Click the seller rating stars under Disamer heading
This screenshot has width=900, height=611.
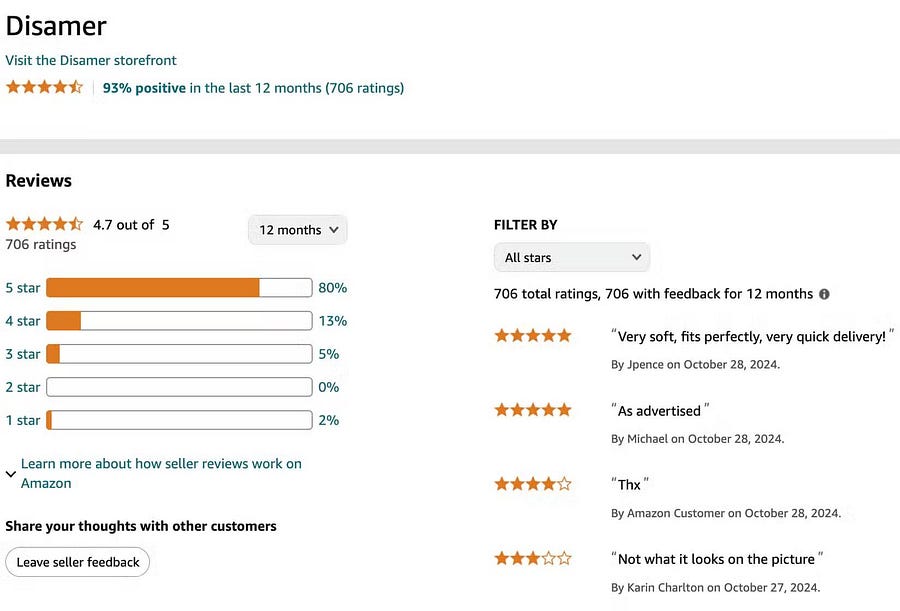(44, 87)
